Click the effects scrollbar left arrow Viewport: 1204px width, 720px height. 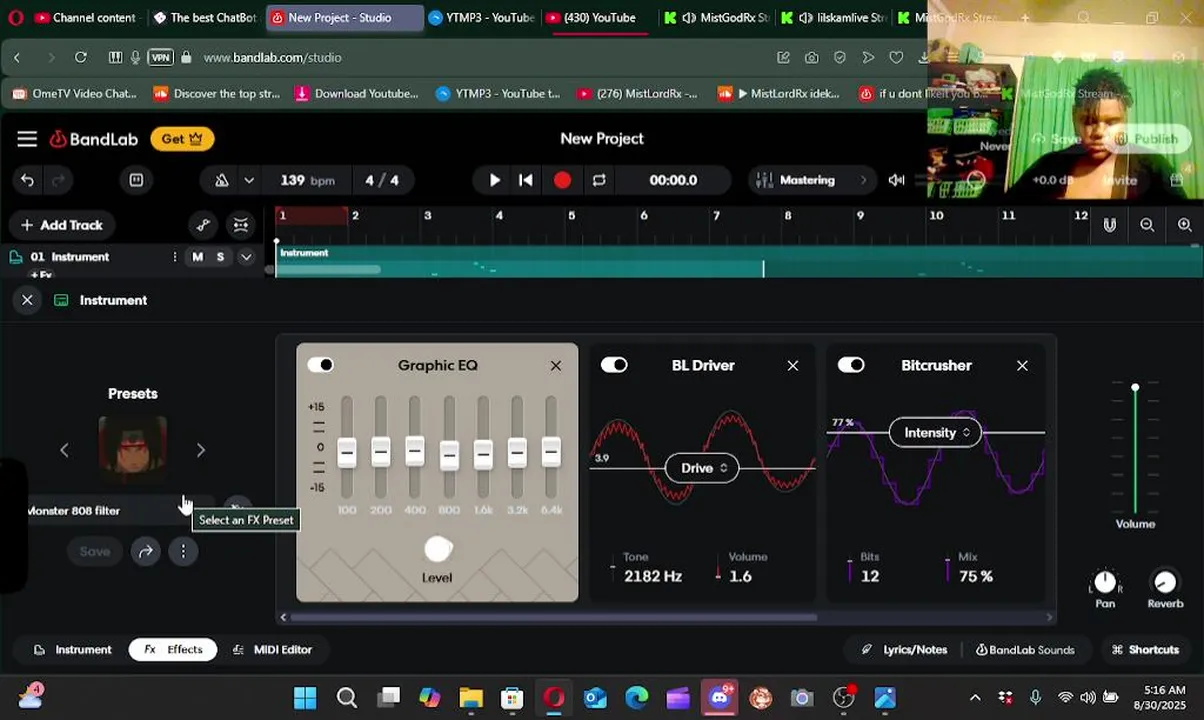click(284, 617)
